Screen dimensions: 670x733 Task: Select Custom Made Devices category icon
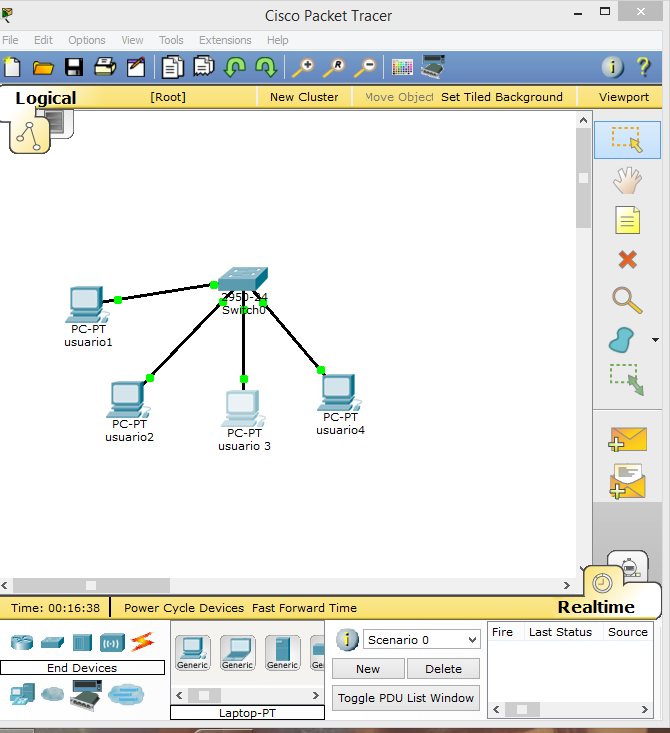pyautogui.click(x=86, y=695)
